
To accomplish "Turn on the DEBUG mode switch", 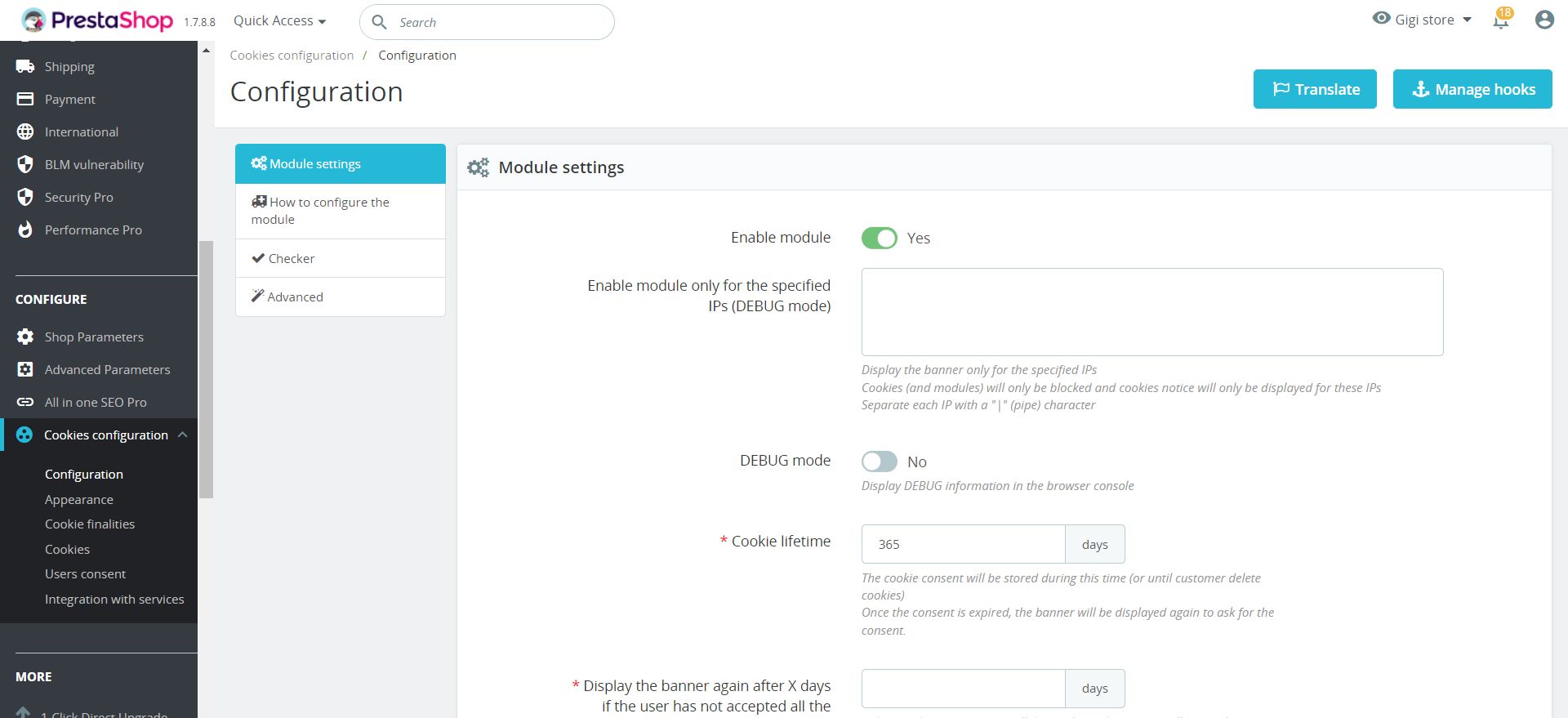I will click(879, 462).
